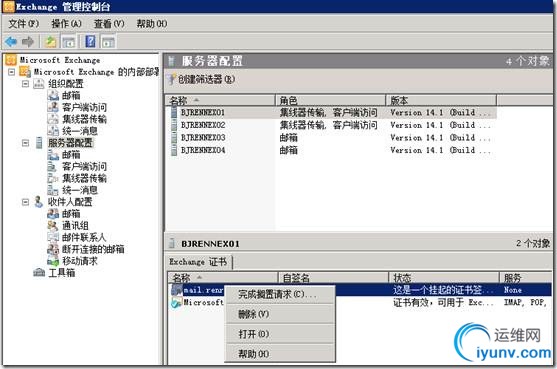Click the Forward arrow toolbar icon
The height and width of the screenshot is (369, 557).
coord(28,42)
